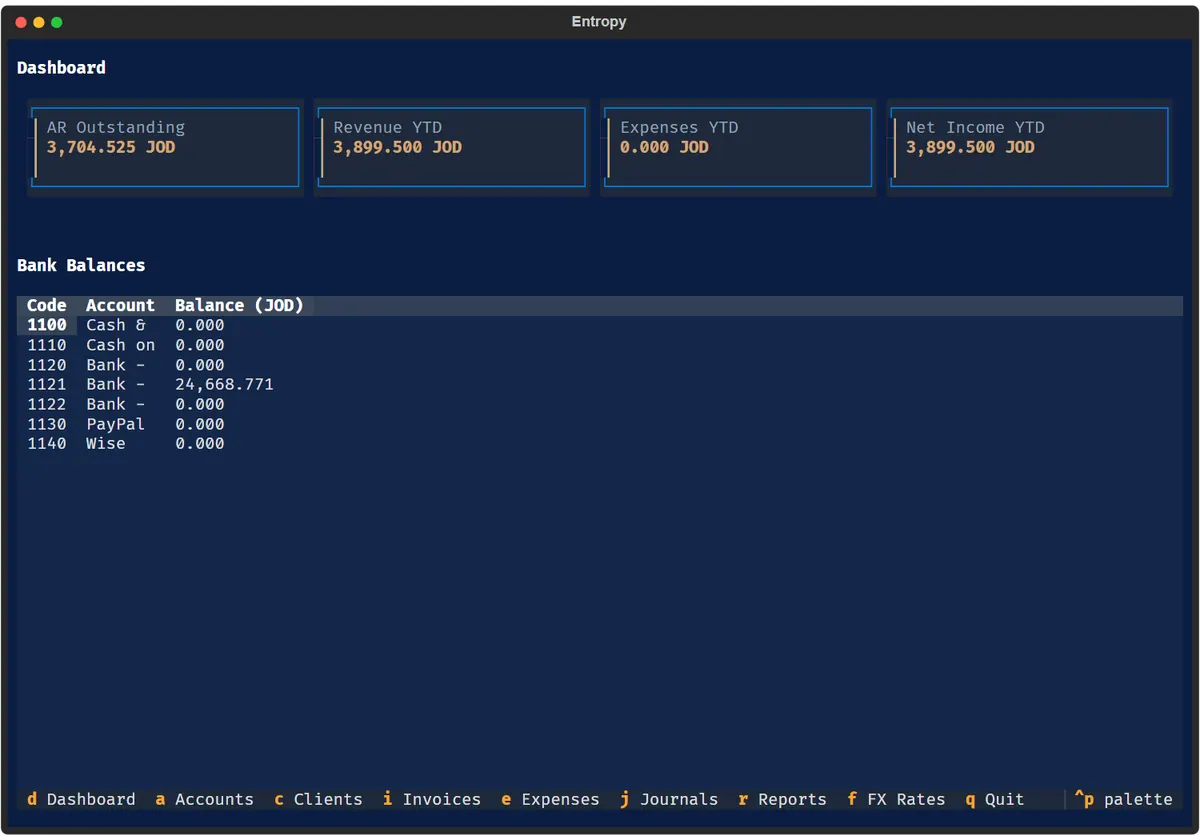This screenshot has width=1200, height=840.
Task: Click the Balance (JOD) column header
Action: 239,305
